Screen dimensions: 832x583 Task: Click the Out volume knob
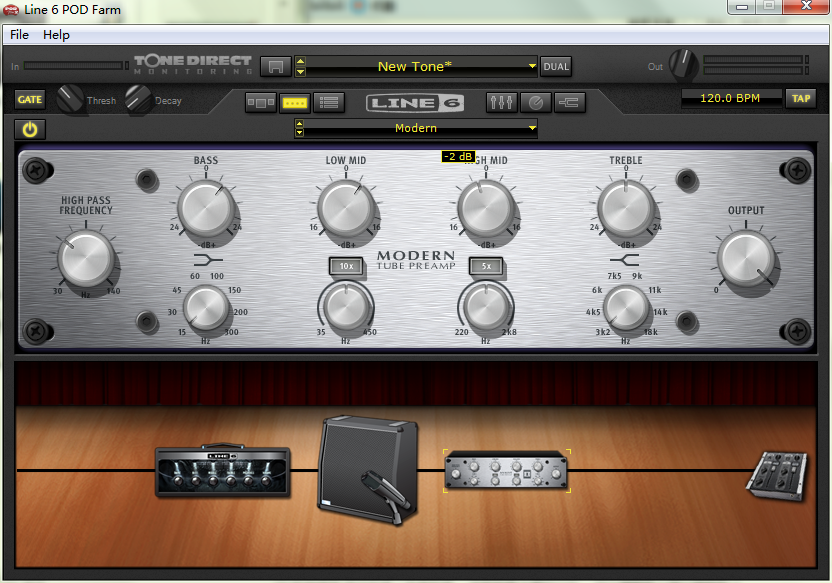click(x=684, y=64)
